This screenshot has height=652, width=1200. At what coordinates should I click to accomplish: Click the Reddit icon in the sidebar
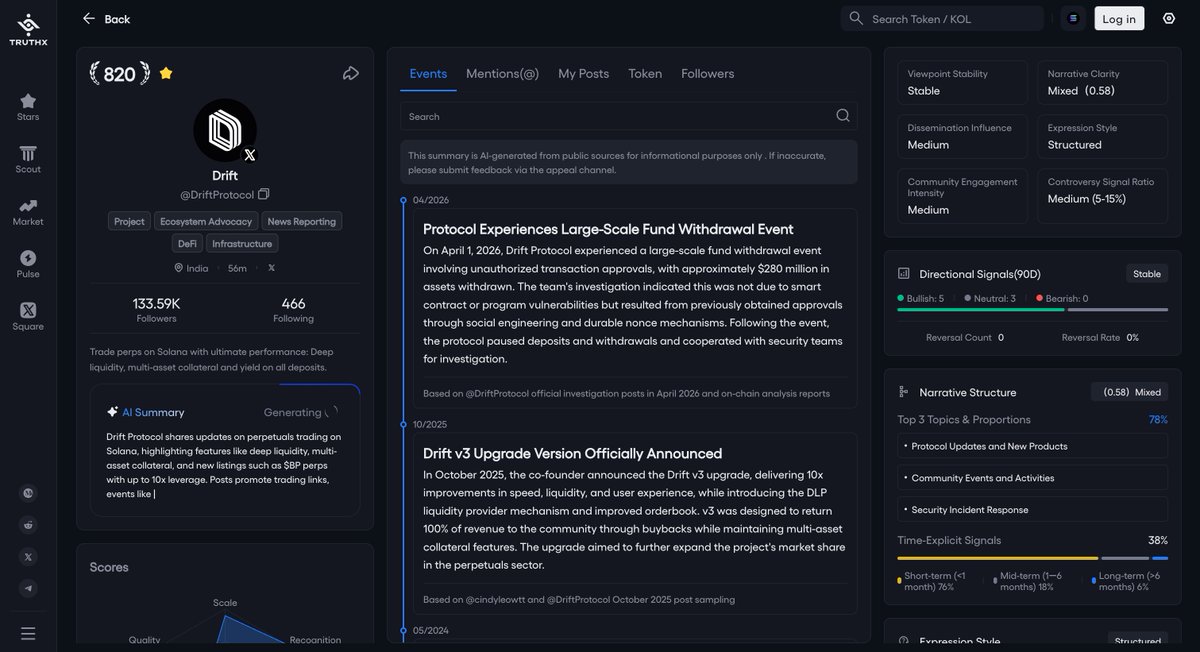[28, 525]
